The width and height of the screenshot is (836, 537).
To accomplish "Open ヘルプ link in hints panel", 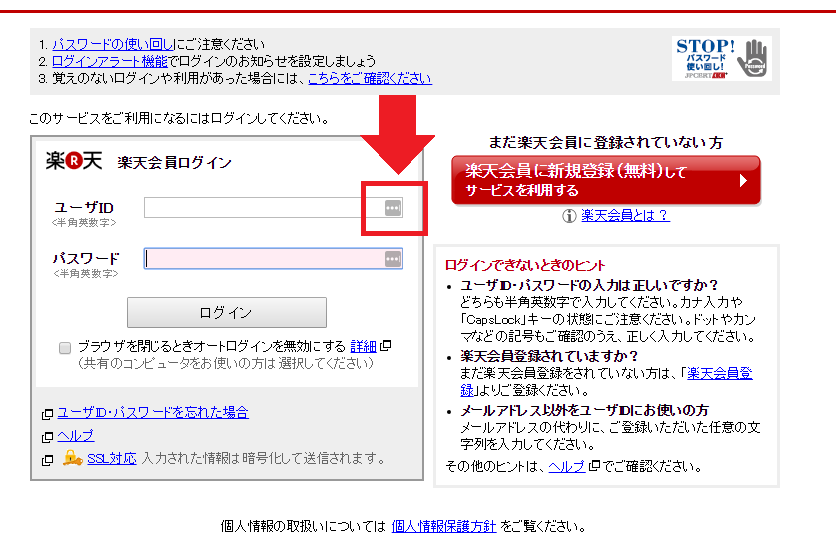I will point(567,467).
